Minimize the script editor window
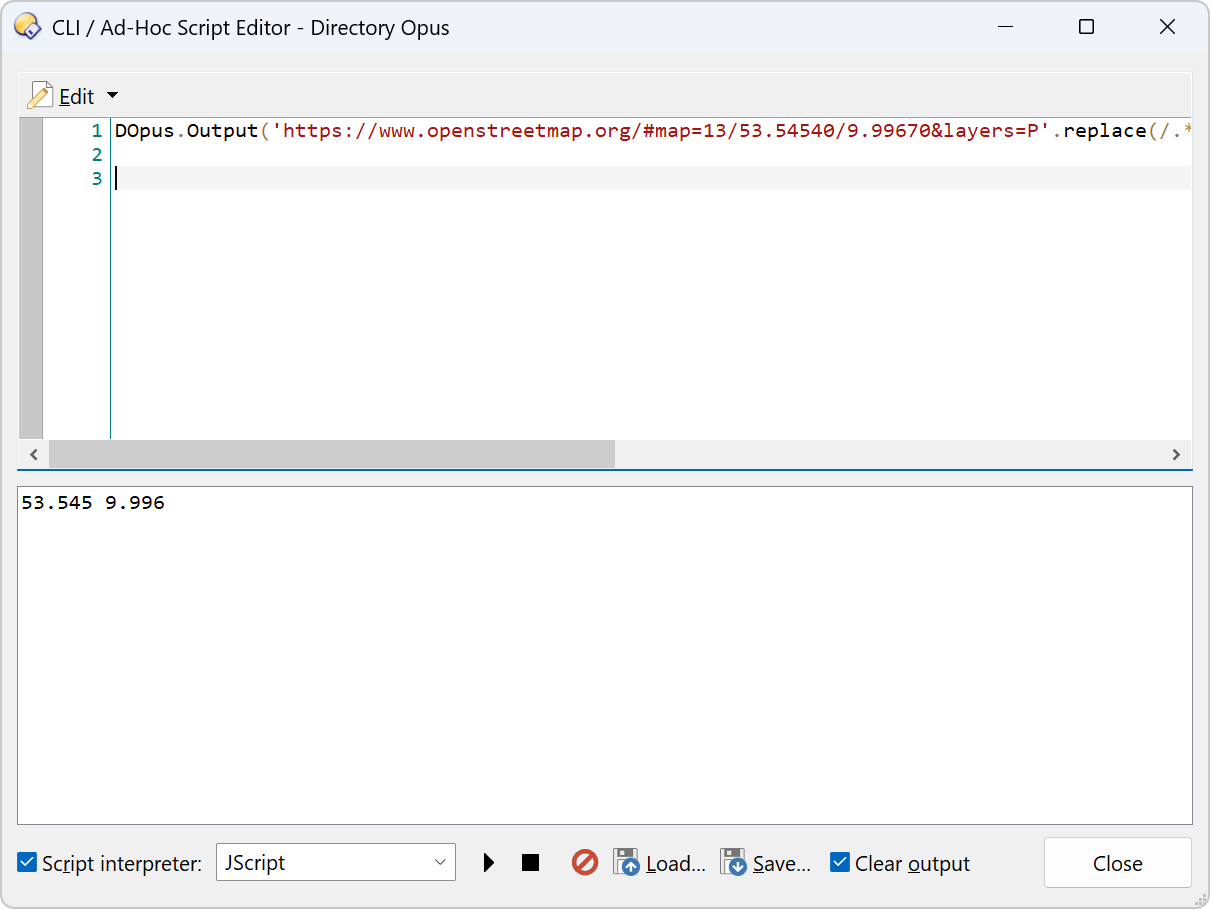 click(1006, 27)
